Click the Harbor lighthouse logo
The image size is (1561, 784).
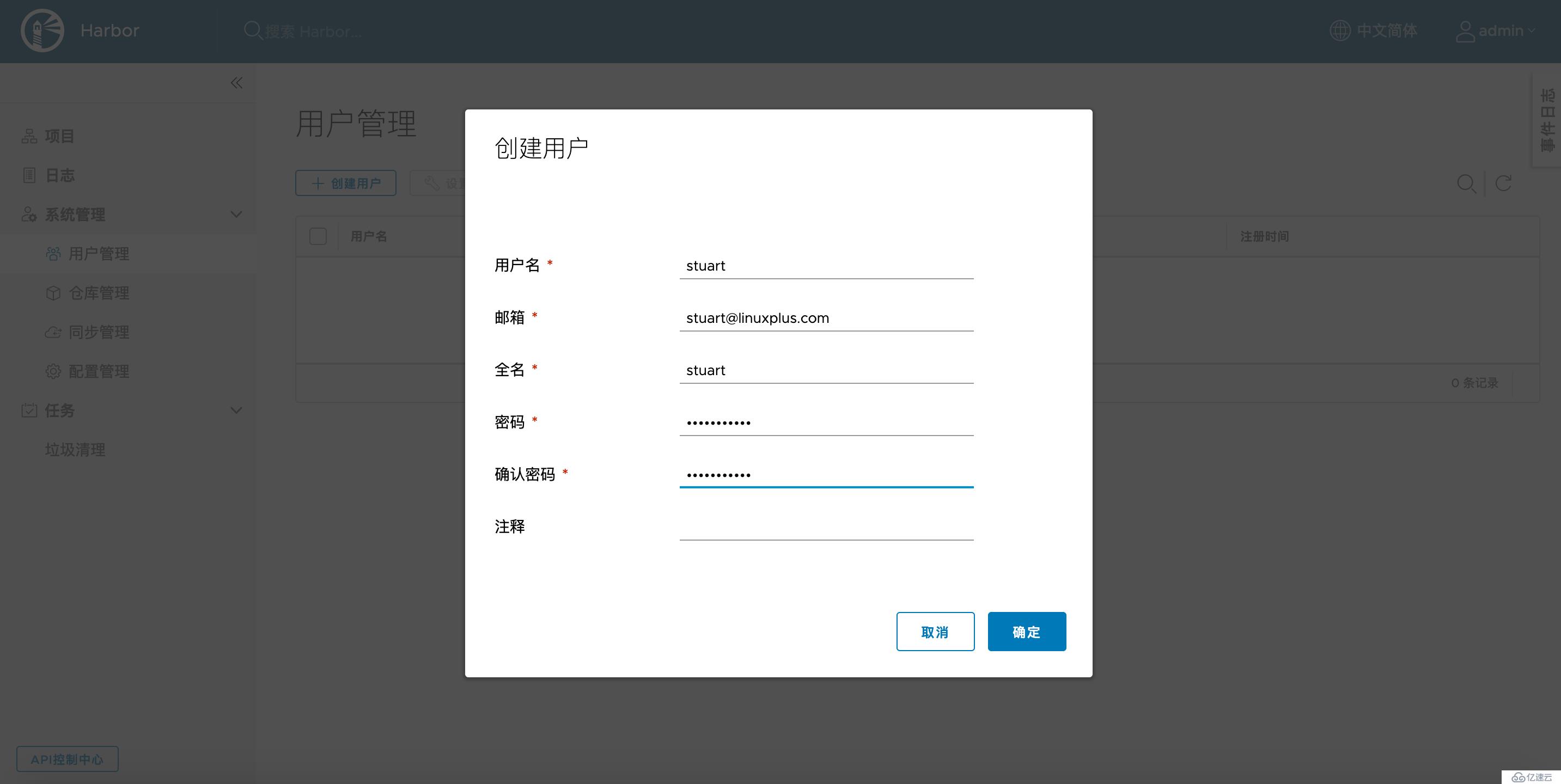pyautogui.click(x=42, y=30)
